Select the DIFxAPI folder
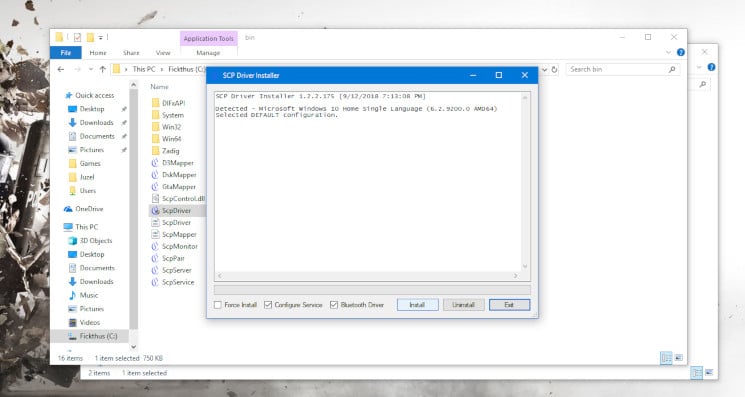This screenshot has height=397, width=745. pyautogui.click(x=173, y=103)
